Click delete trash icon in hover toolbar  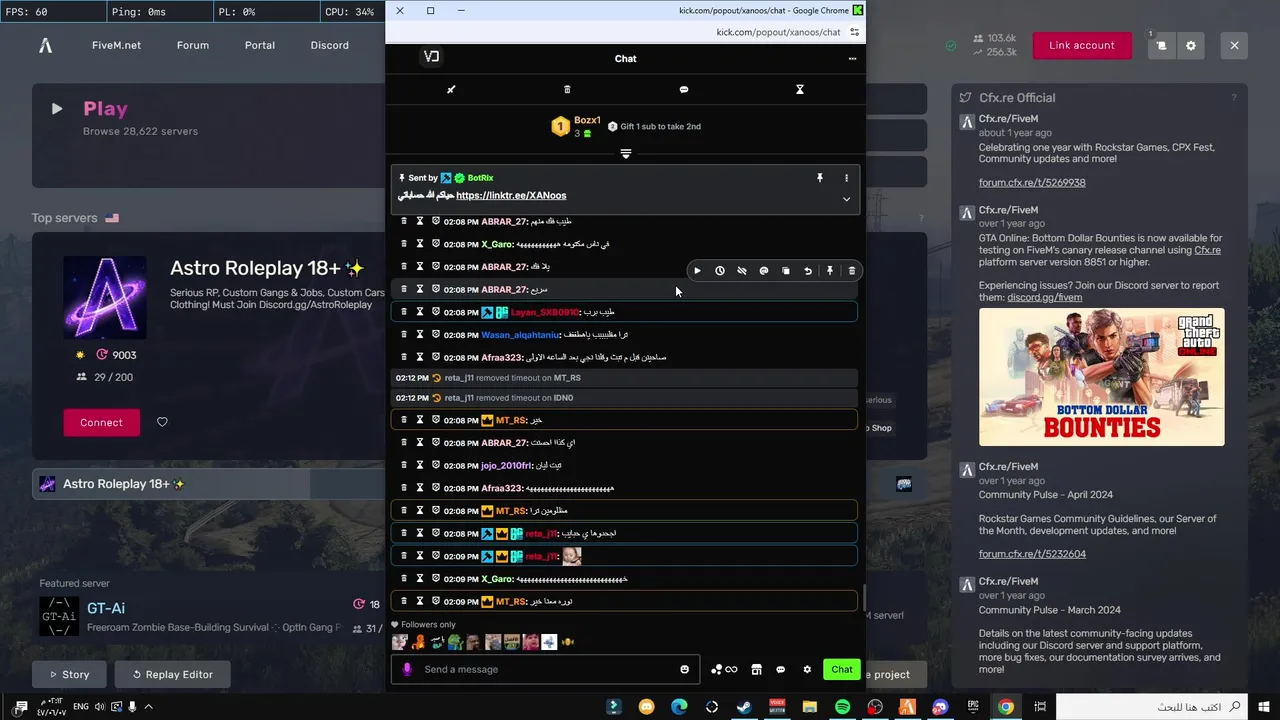(x=852, y=271)
